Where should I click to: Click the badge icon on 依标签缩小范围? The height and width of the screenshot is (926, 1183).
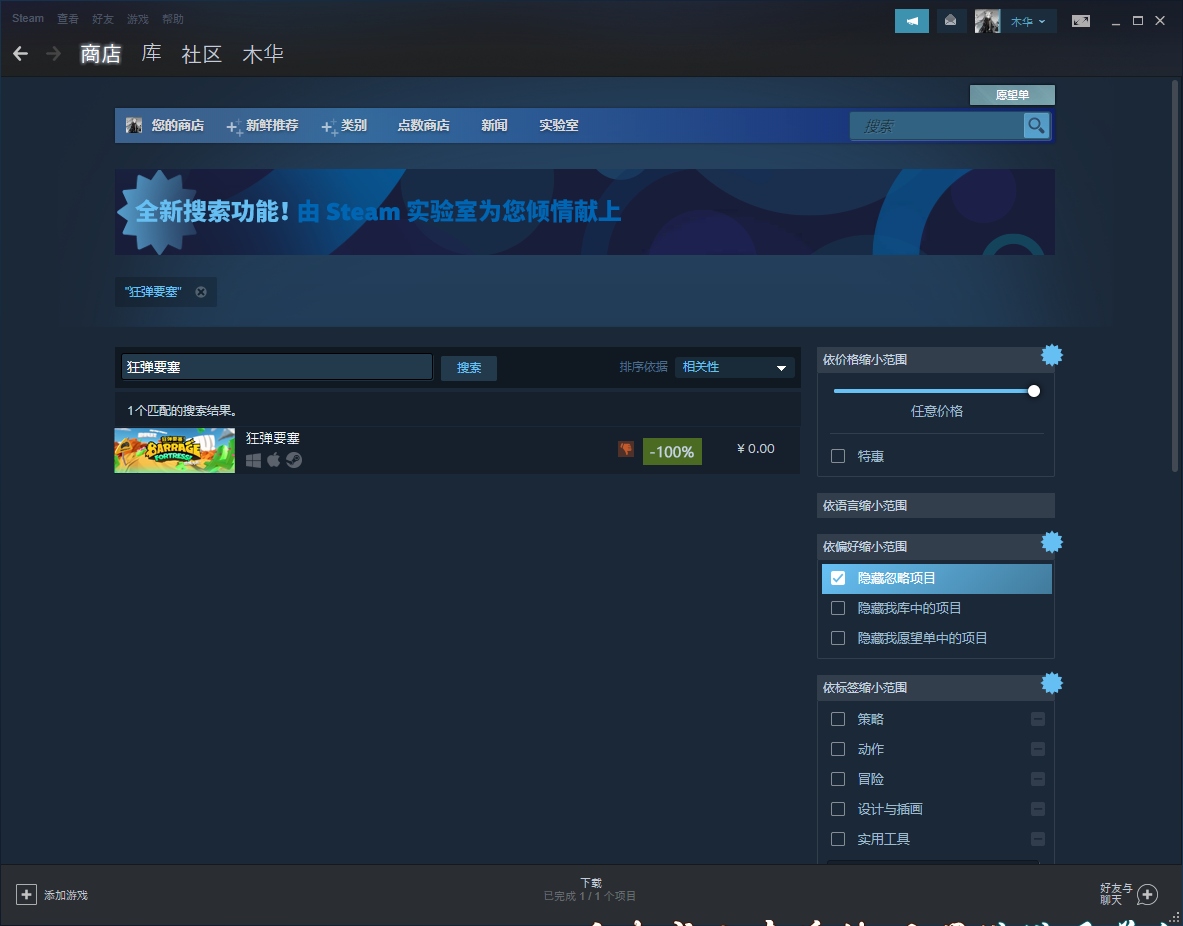(1052, 683)
